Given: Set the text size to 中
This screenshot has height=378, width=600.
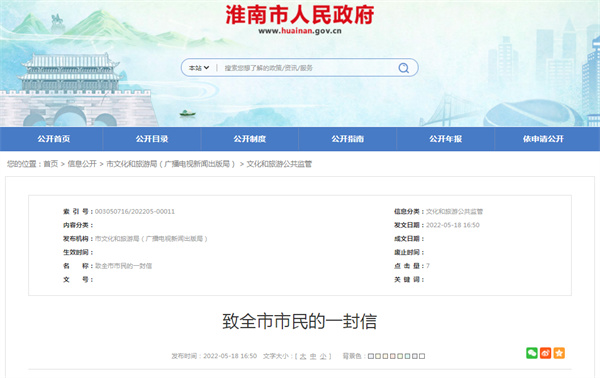Looking at the screenshot, I should 313,356.
